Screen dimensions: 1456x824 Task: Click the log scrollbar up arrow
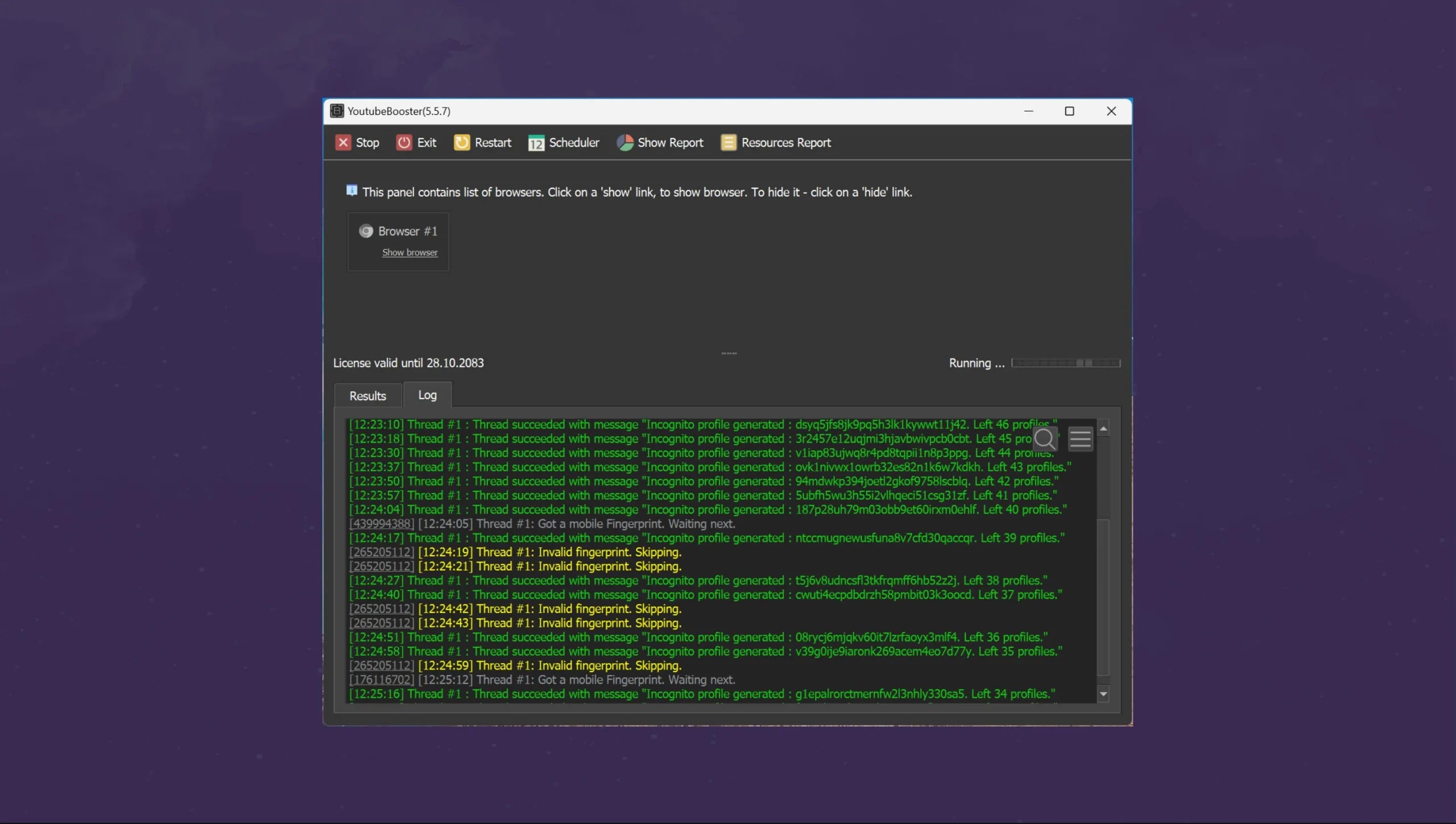coord(1103,428)
